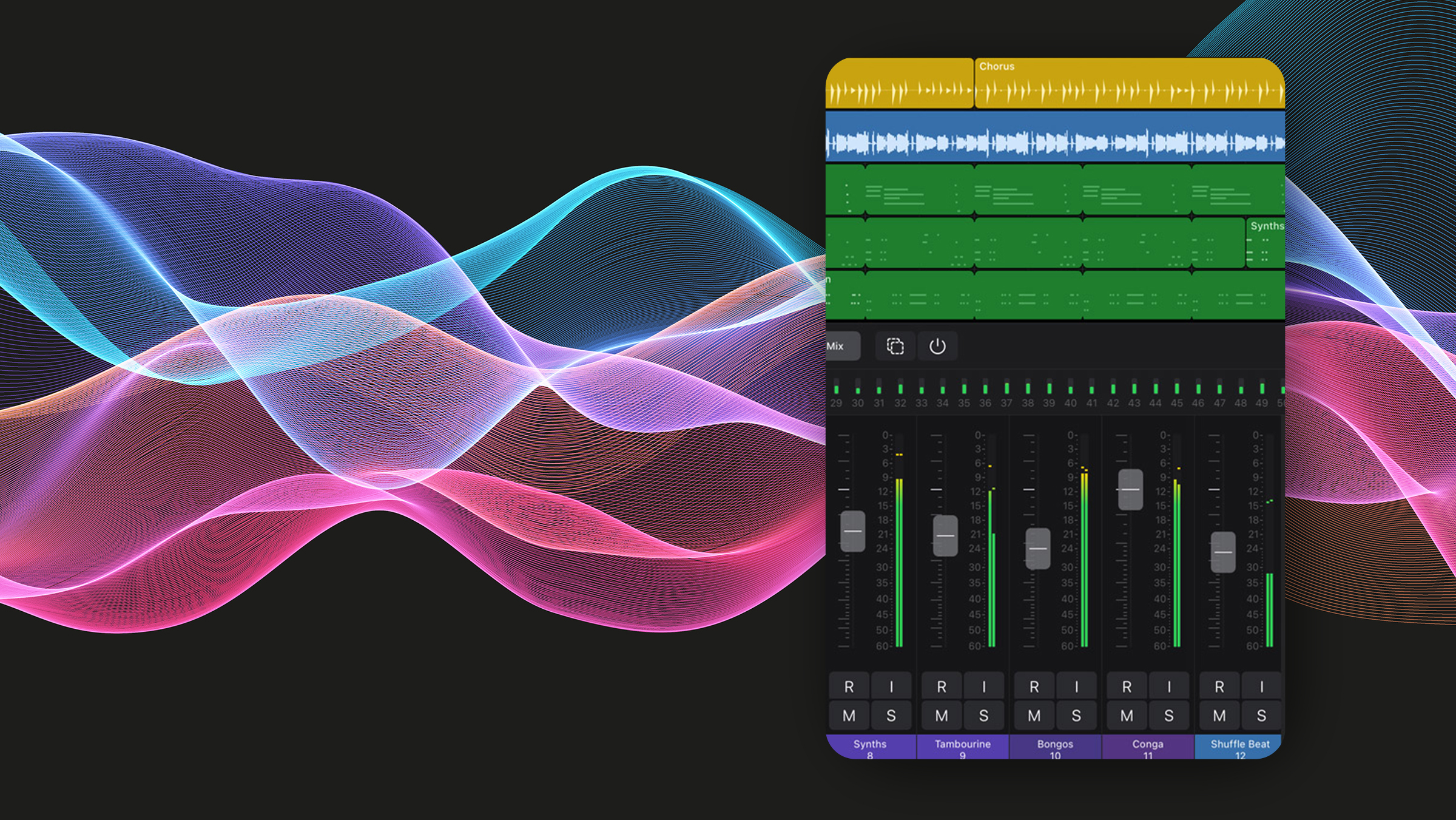This screenshot has width=1456, height=820.
Task: Open the Mix tab
Action: [x=840, y=346]
